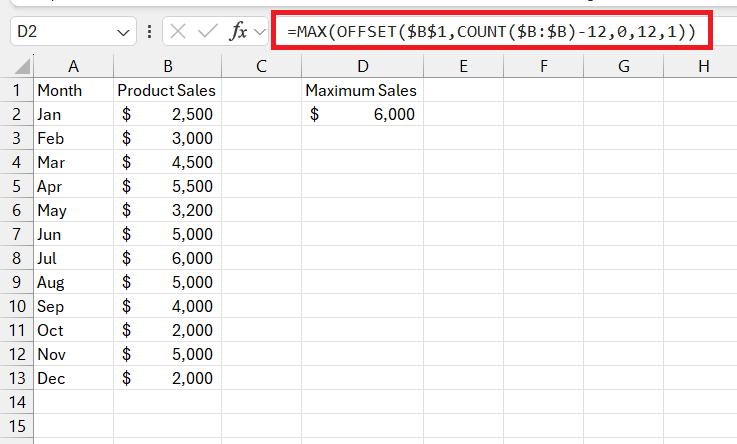
Task: Click the Feb cell
Action: coord(73,138)
